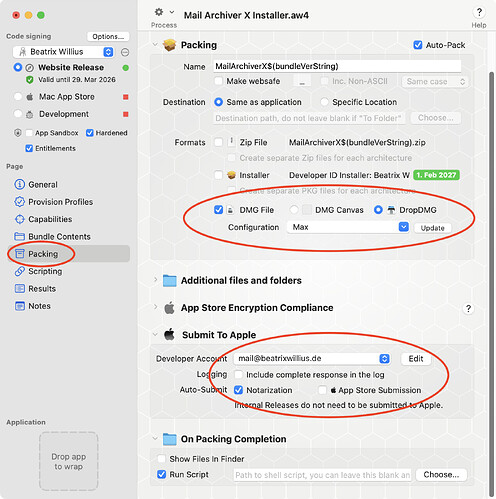Open the Results page
Image resolution: width=496 pixels, height=499 pixels.
tap(35, 288)
